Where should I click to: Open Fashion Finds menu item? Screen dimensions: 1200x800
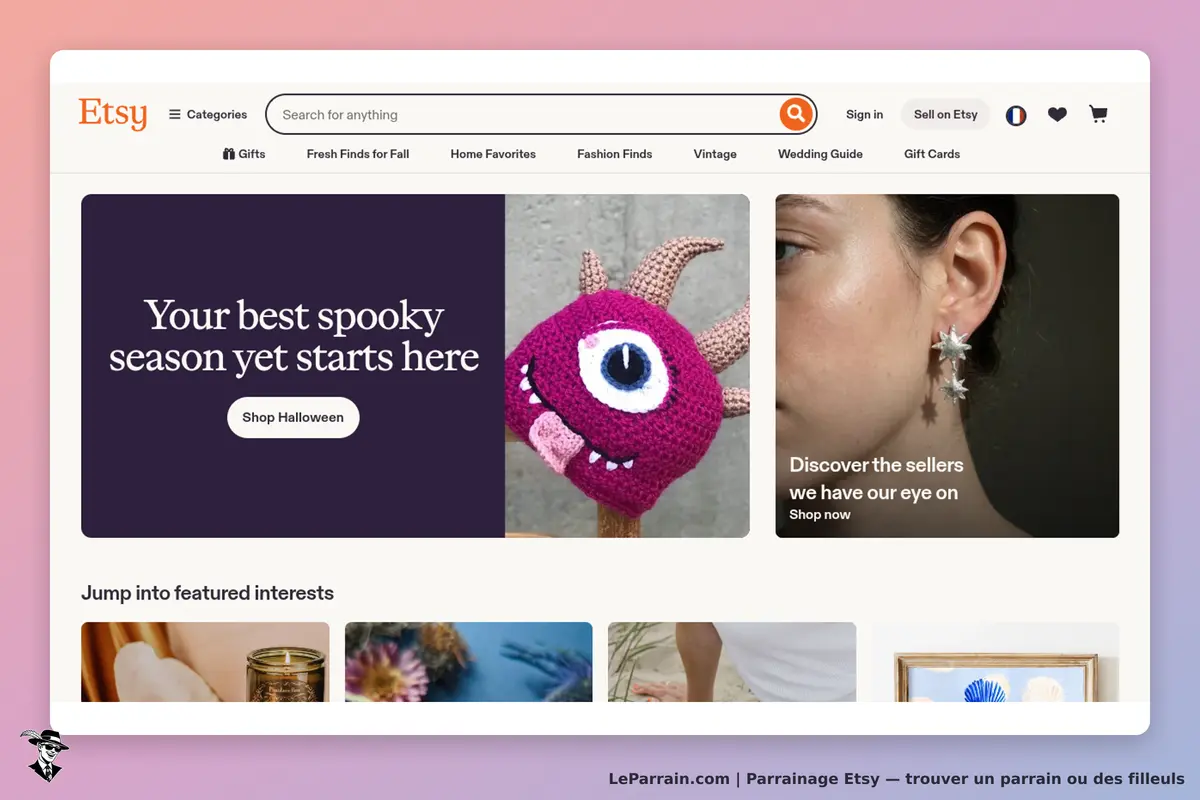[x=614, y=154]
